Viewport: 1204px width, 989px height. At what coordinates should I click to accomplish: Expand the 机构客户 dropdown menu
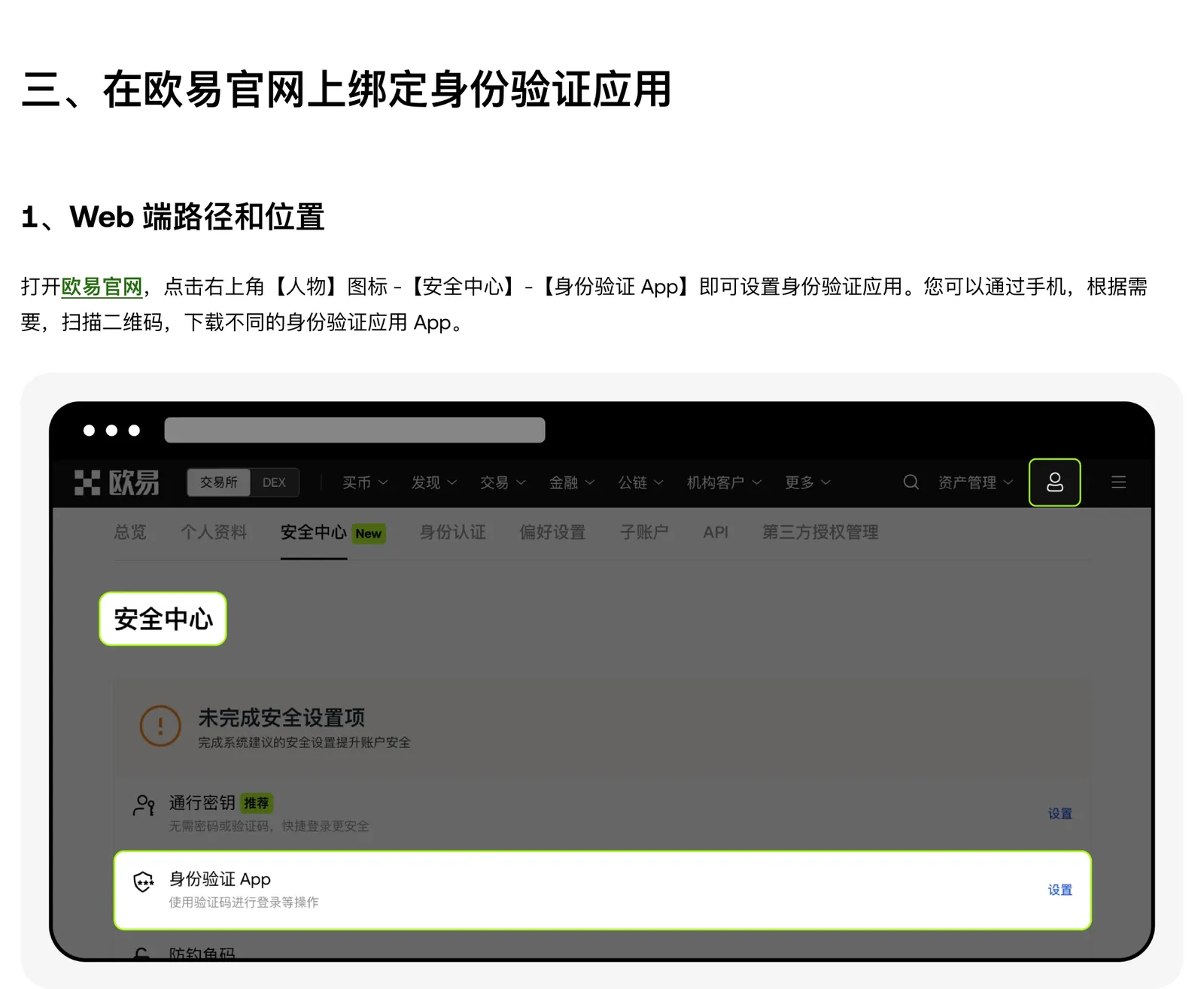click(x=724, y=482)
